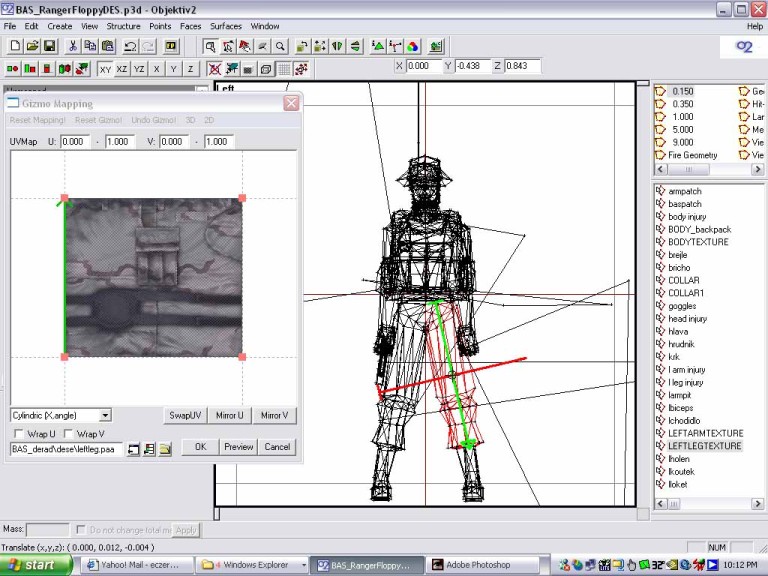Click the Preview button in Gizmo Mapping
Screen dimensions: 768x576
[x=238, y=447]
